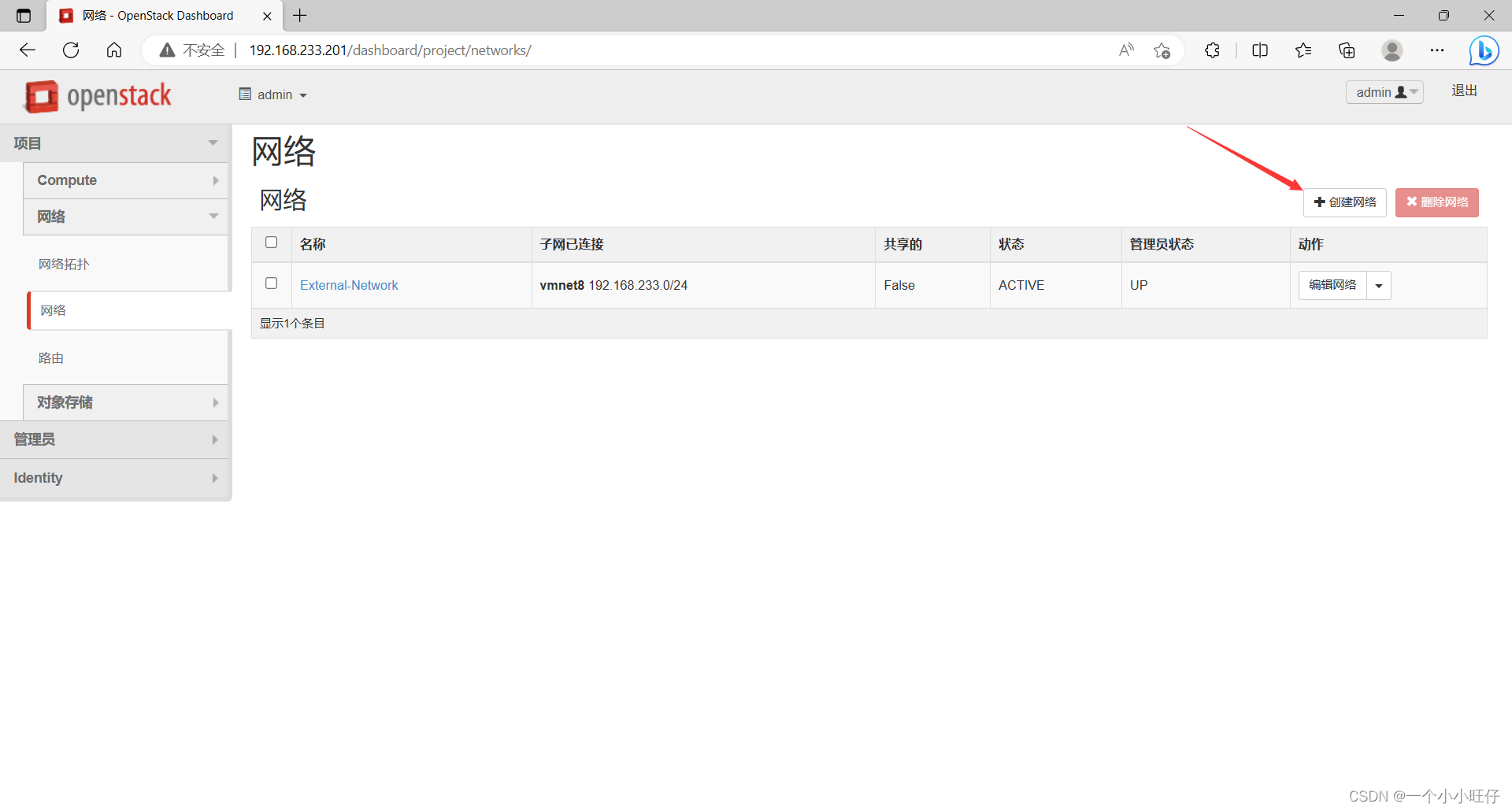
Task: Click the 删除网络 red button
Action: (1436, 202)
